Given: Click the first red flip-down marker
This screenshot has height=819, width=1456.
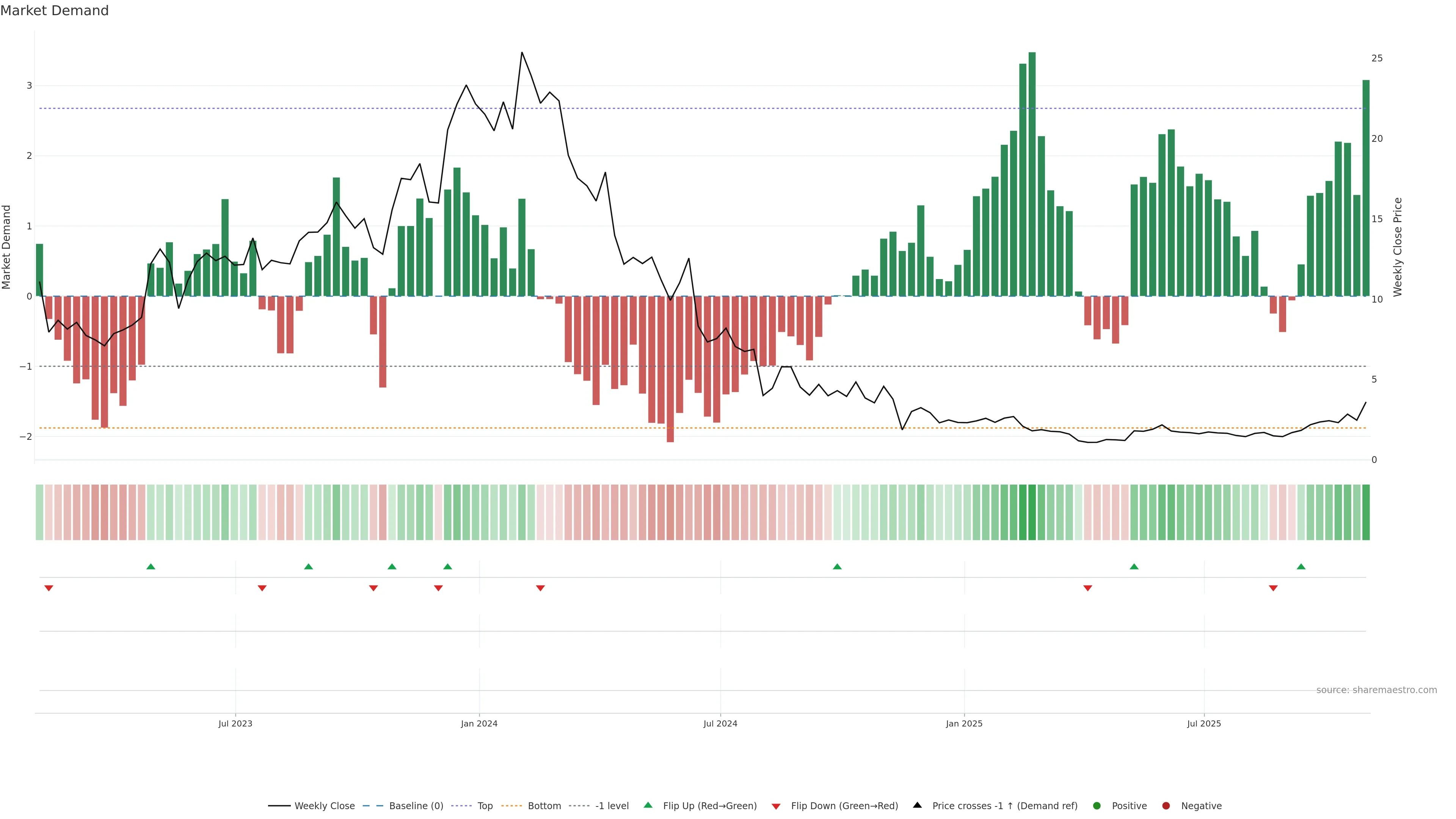Looking at the screenshot, I should pos(49,588).
